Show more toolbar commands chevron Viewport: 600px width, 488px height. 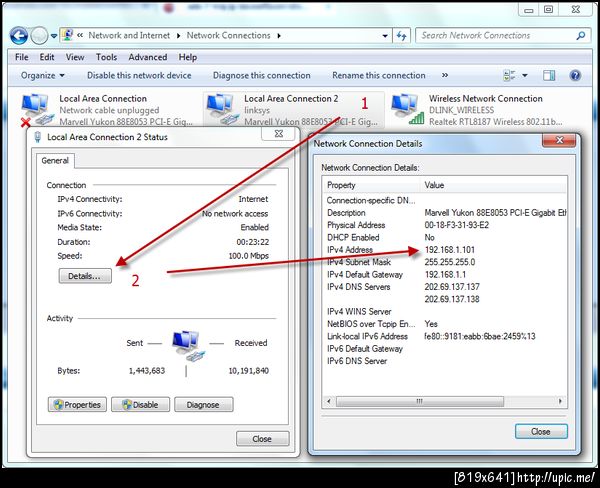[x=445, y=75]
